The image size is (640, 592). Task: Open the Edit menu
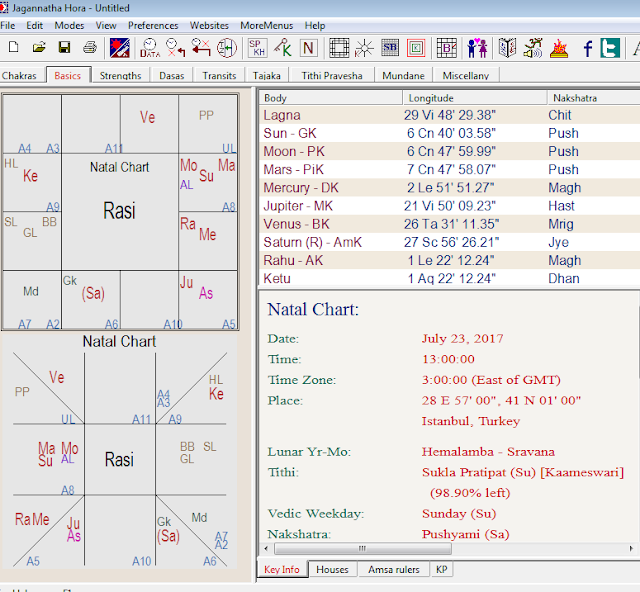[x=35, y=25]
